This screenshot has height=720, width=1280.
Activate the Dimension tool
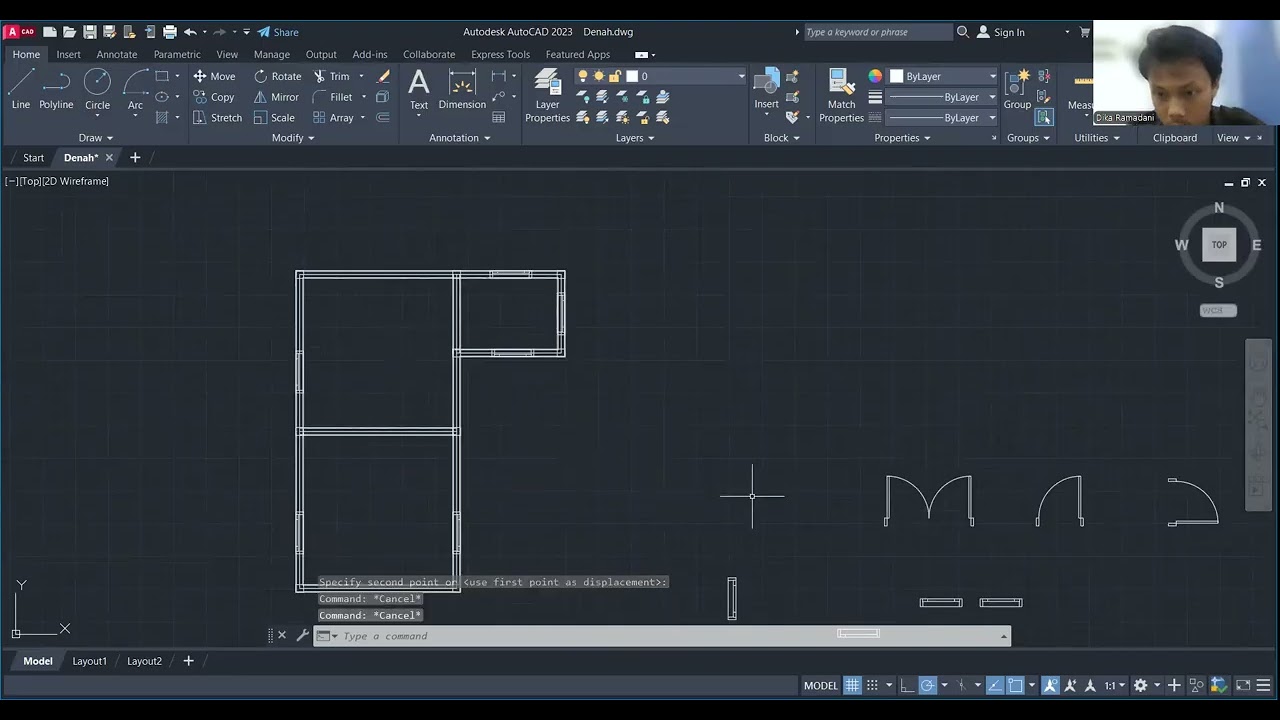pyautogui.click(x=462, y=90)
